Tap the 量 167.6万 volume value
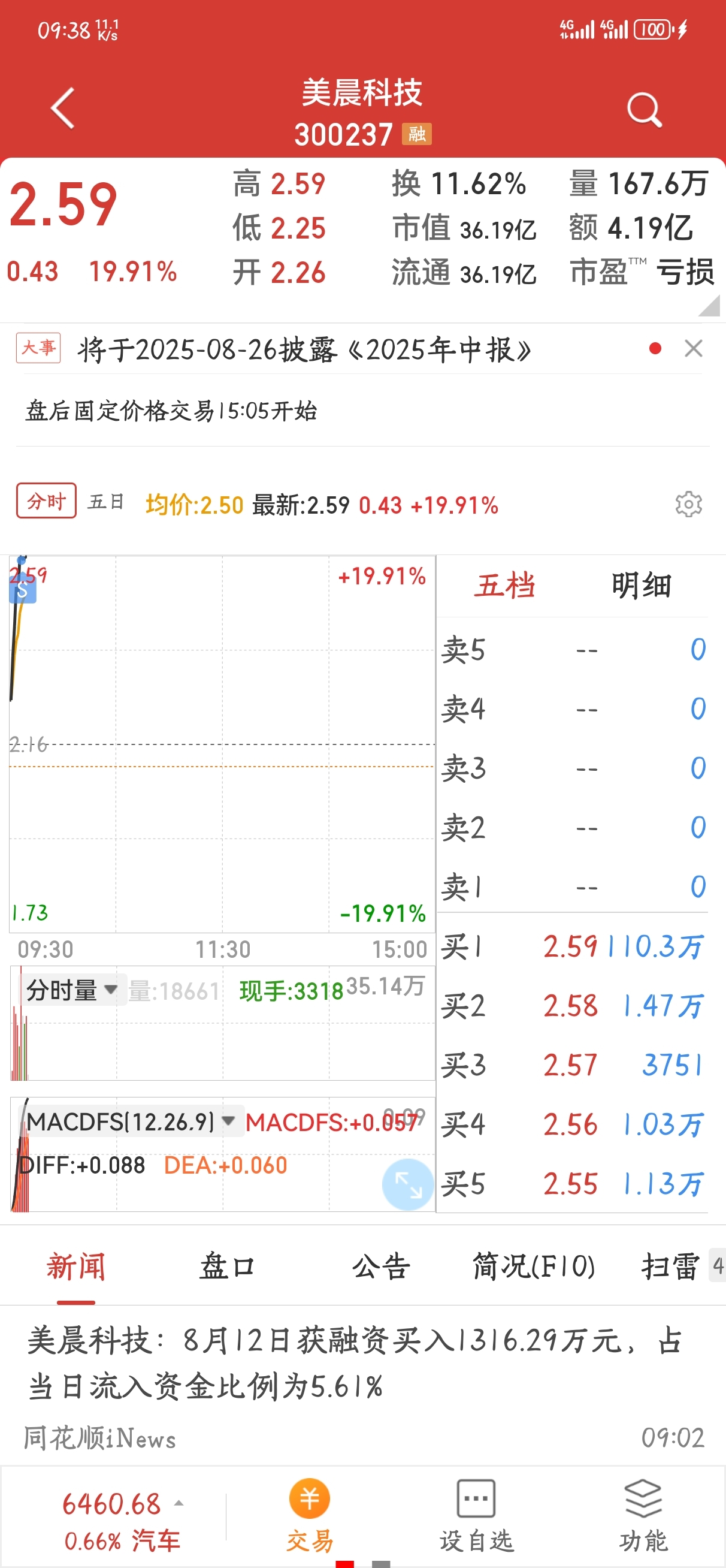Viewport: 726px width, 1568px height. click(x=639, y=184)
